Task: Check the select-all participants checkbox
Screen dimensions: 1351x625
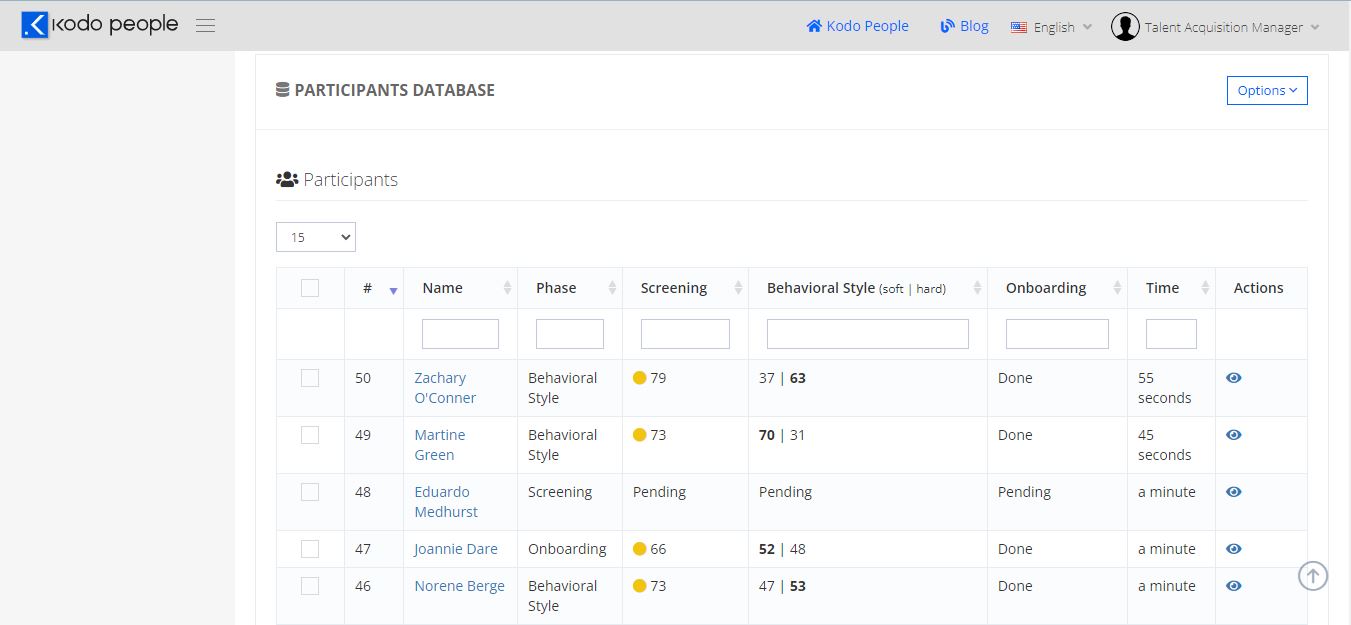Action: [x=310, y=287]
